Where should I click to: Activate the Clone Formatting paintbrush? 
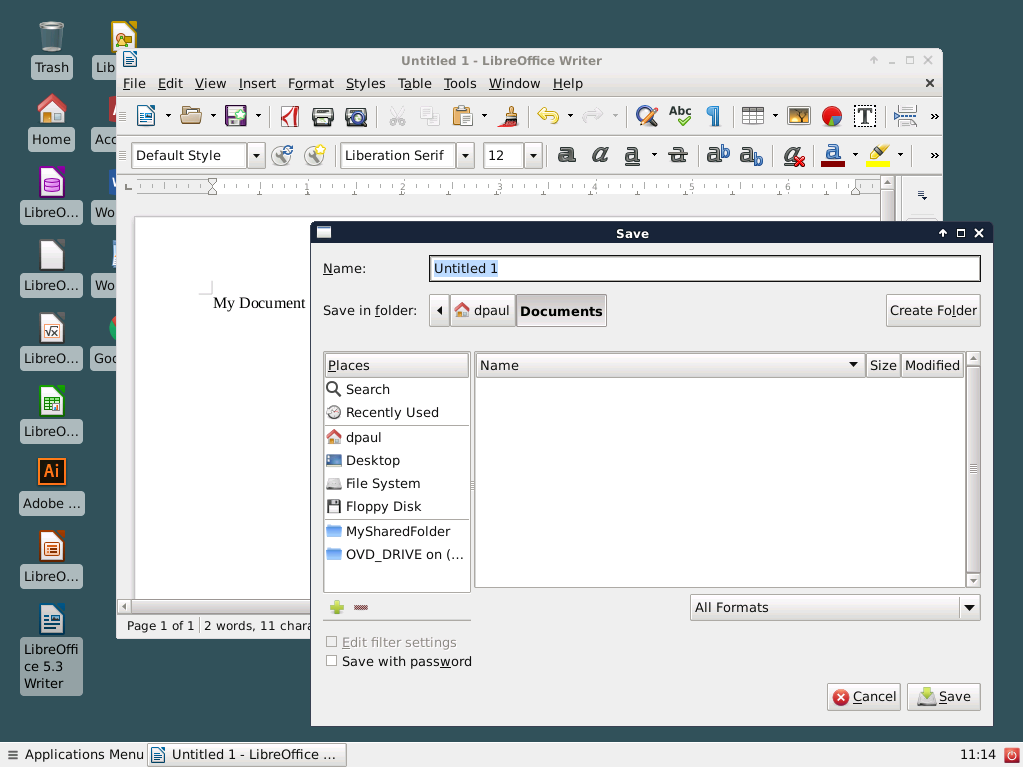point(507,116)
